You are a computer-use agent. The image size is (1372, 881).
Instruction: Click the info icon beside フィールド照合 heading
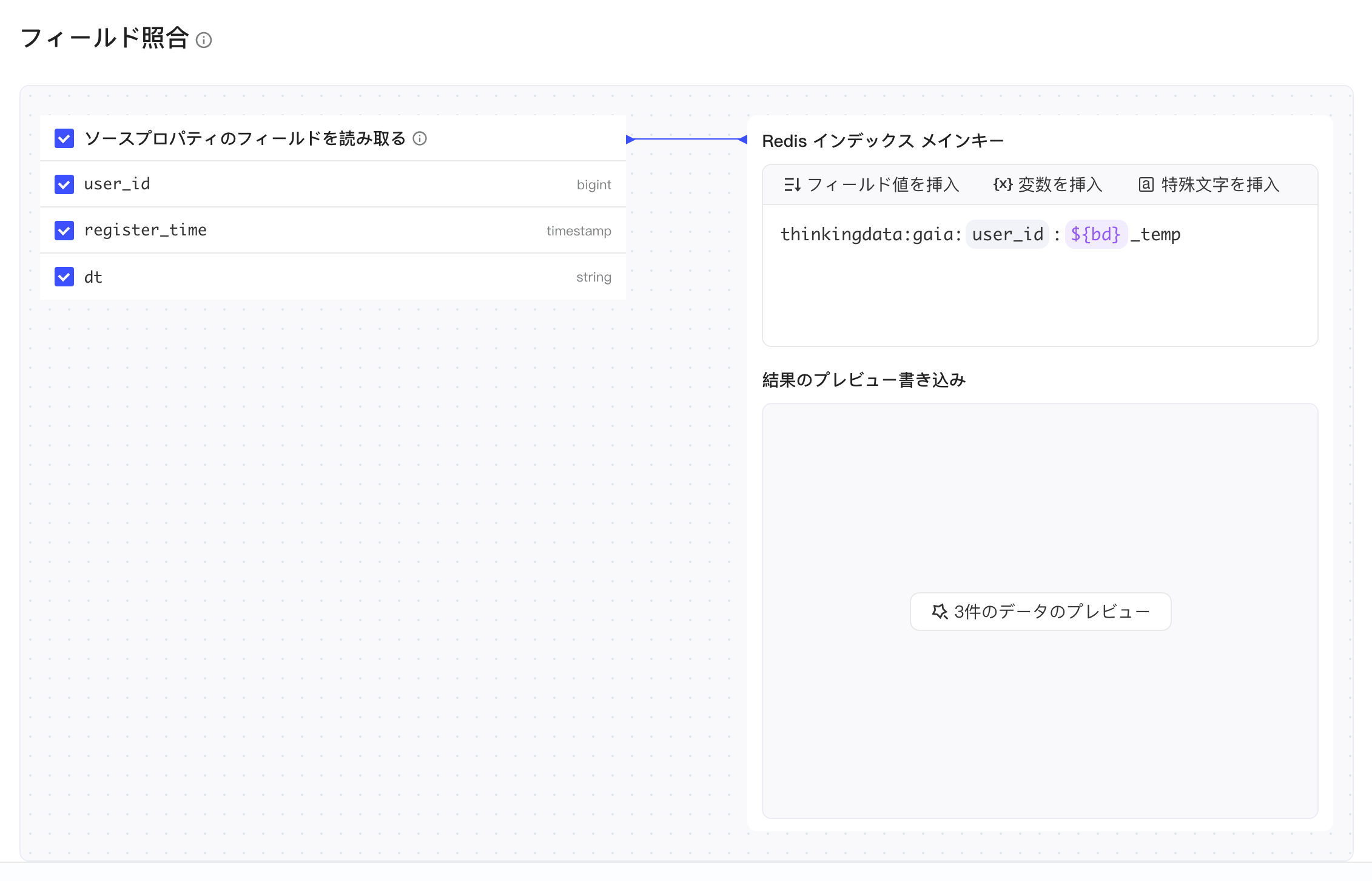click(204, 40)
